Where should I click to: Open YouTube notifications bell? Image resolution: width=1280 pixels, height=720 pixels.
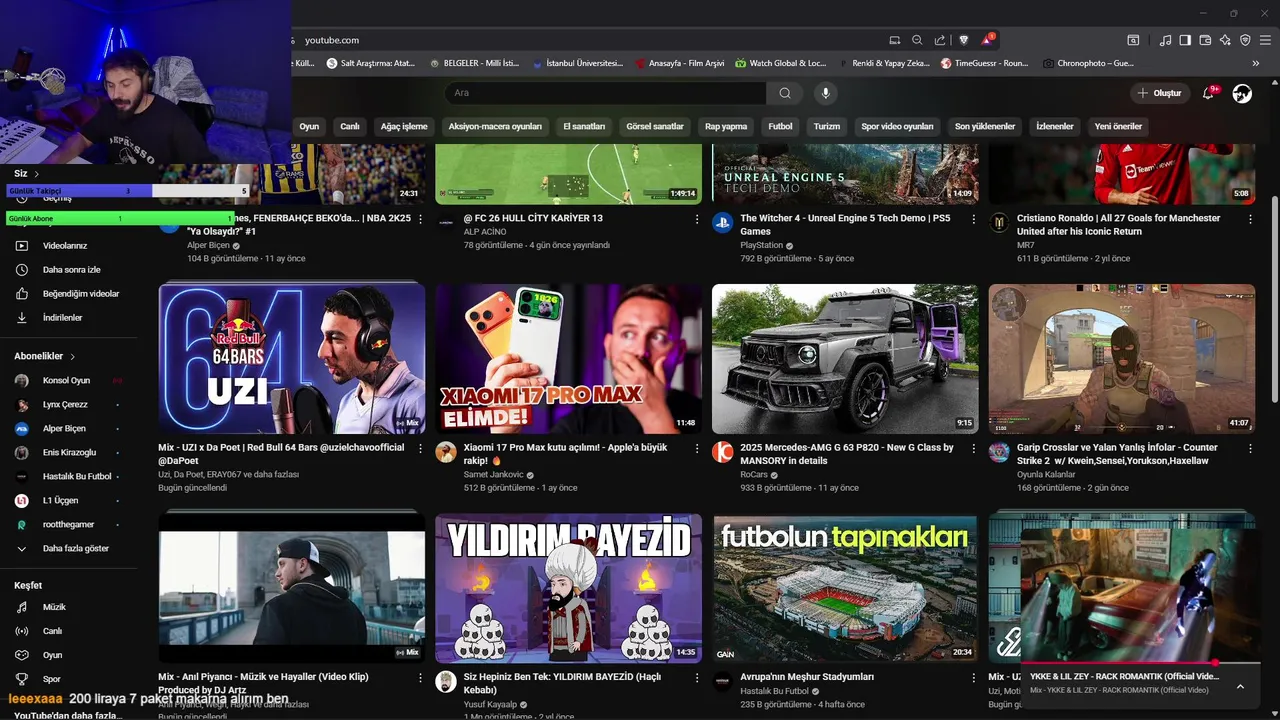(x=1208, y=93)
